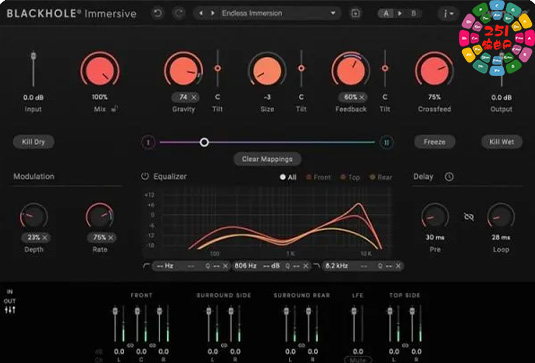The width and height of the screenshot is (535, 363).
Task: Toggle the Kill Wet button
Action: coord(502,142)
